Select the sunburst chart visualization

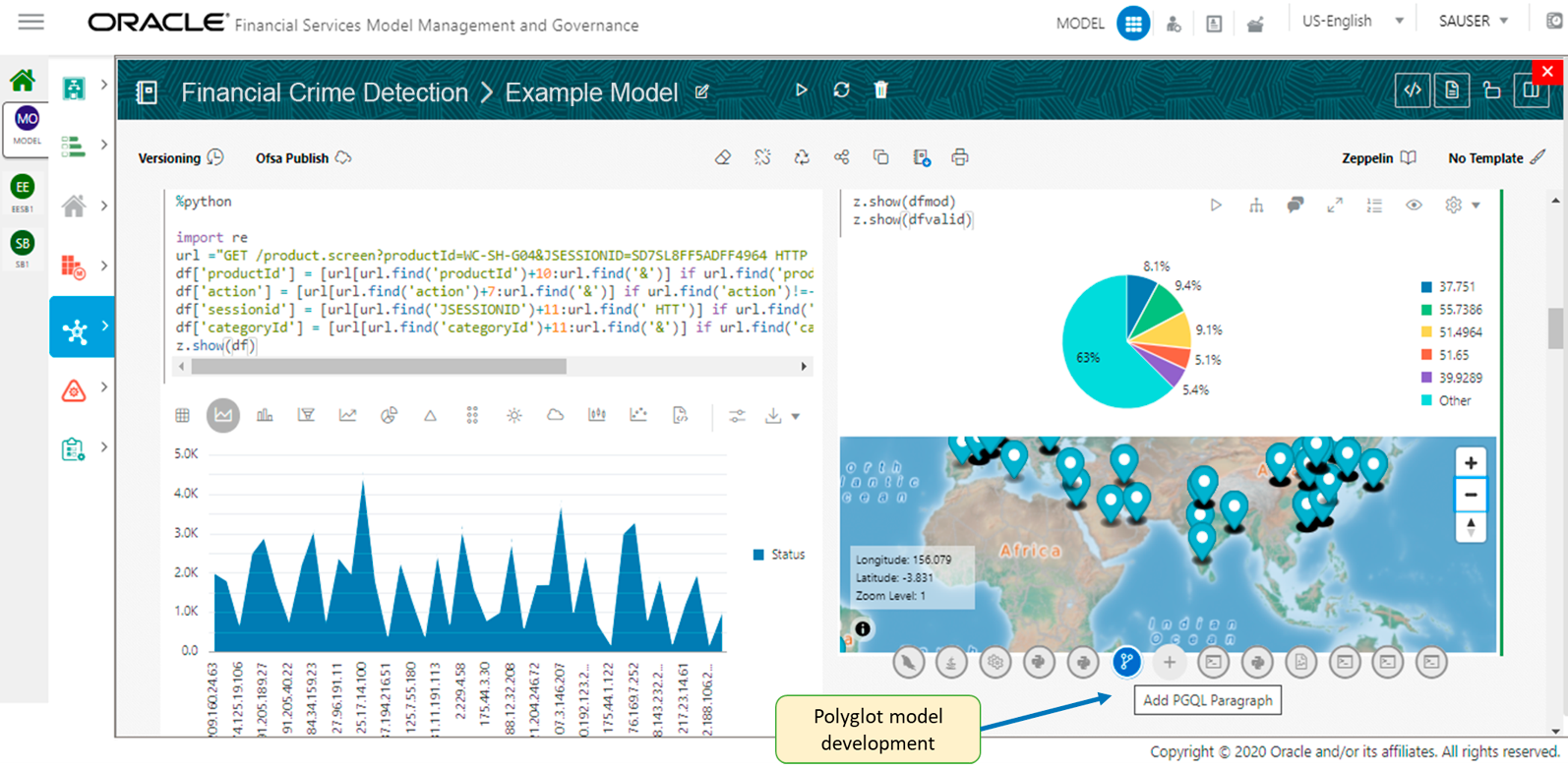coord(513,415)
